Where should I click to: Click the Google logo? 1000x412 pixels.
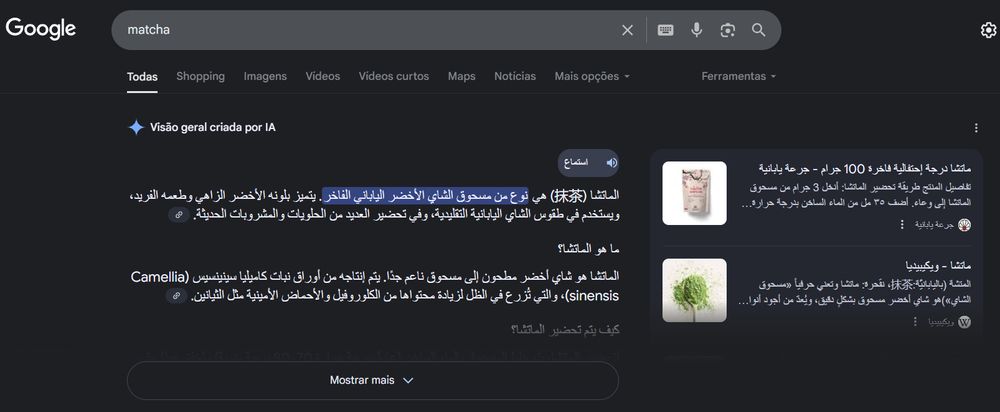[x=41, y=29]
